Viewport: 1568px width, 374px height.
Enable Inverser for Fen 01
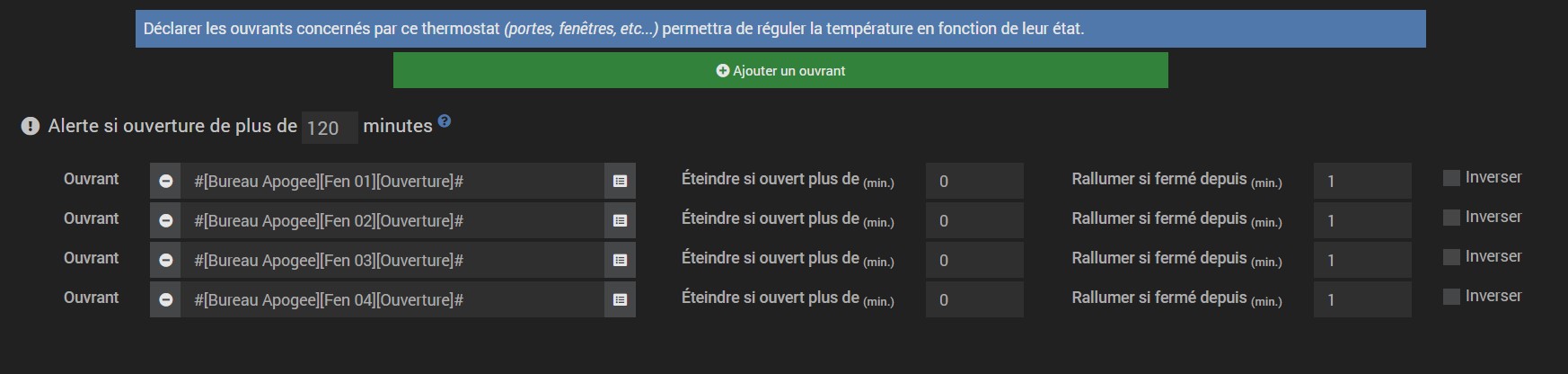[1451, 178]
